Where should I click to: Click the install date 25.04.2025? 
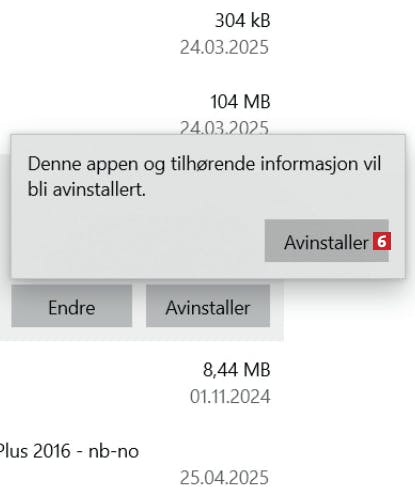click(x=224, y=477)
